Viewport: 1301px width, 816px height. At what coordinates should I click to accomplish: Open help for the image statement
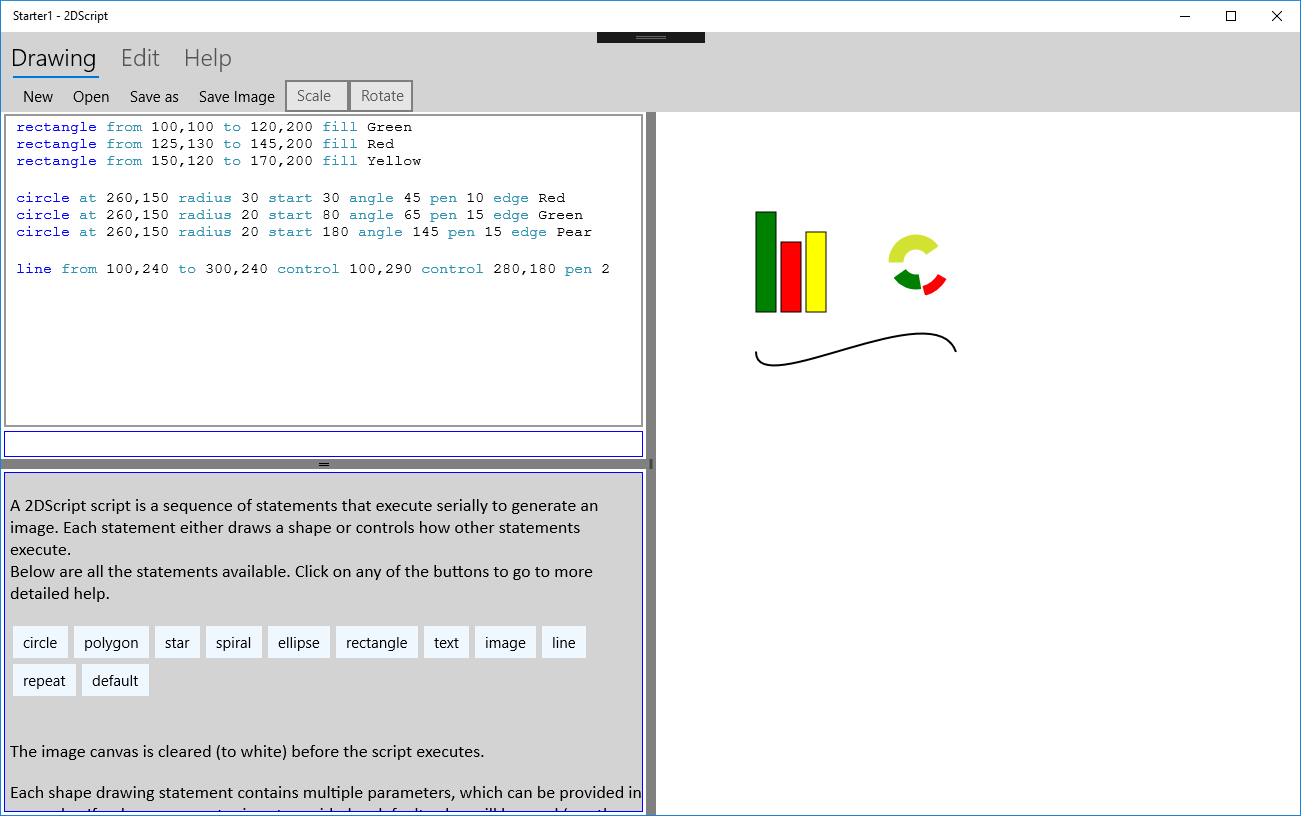click(x=505, y=643)
